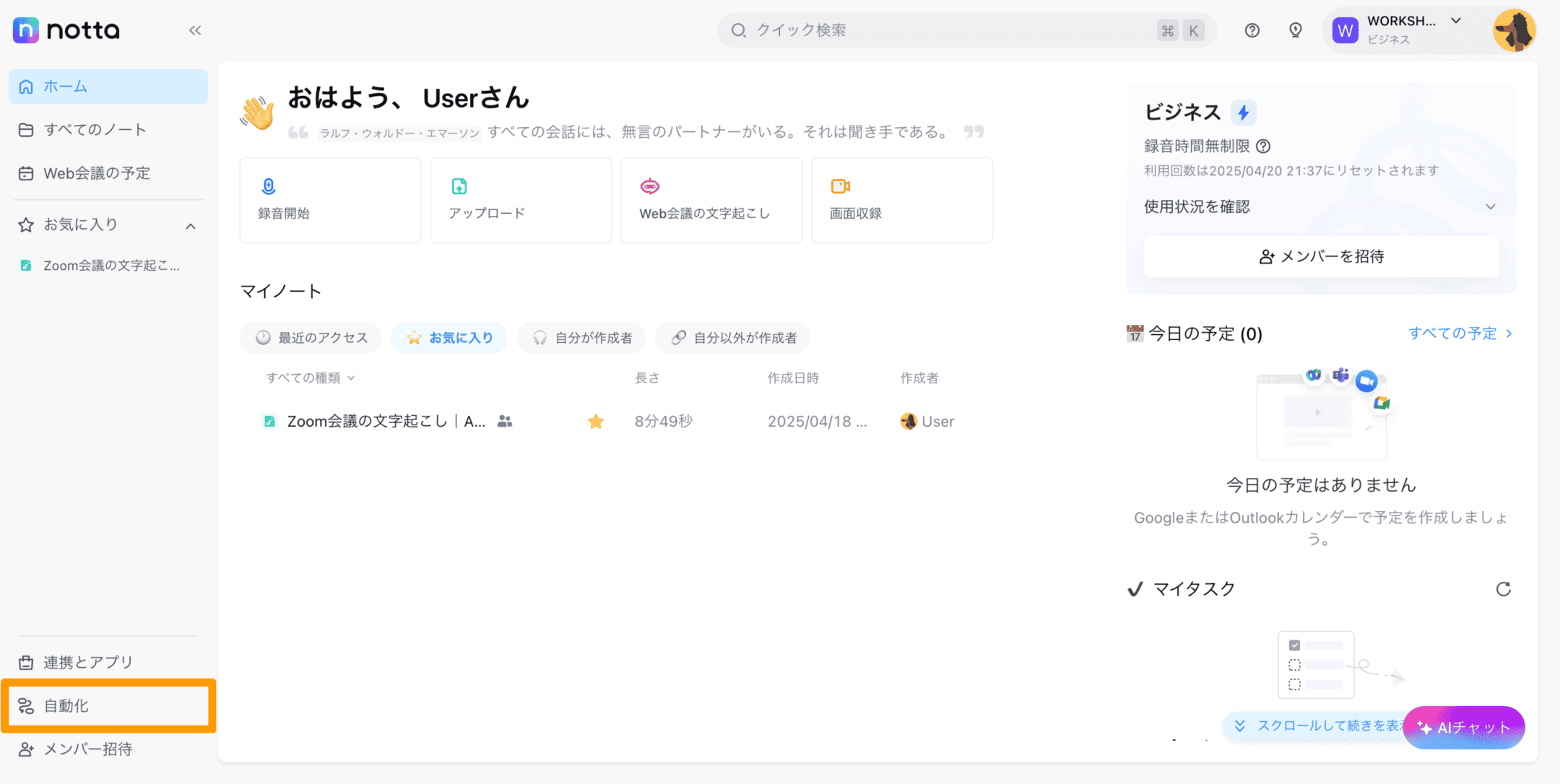Click the 作成日時 column header
The image size is (1560, 784).
[x=793, y=378]
